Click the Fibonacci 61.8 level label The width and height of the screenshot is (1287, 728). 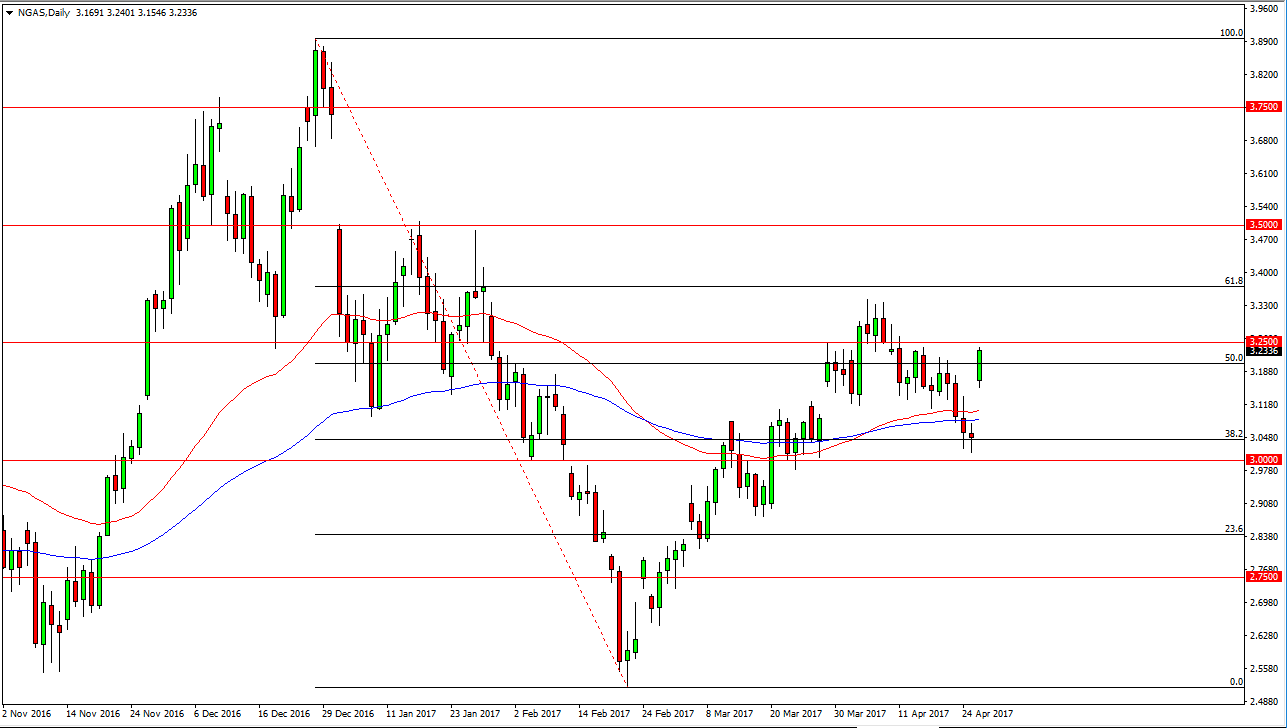click(1233, 281)
